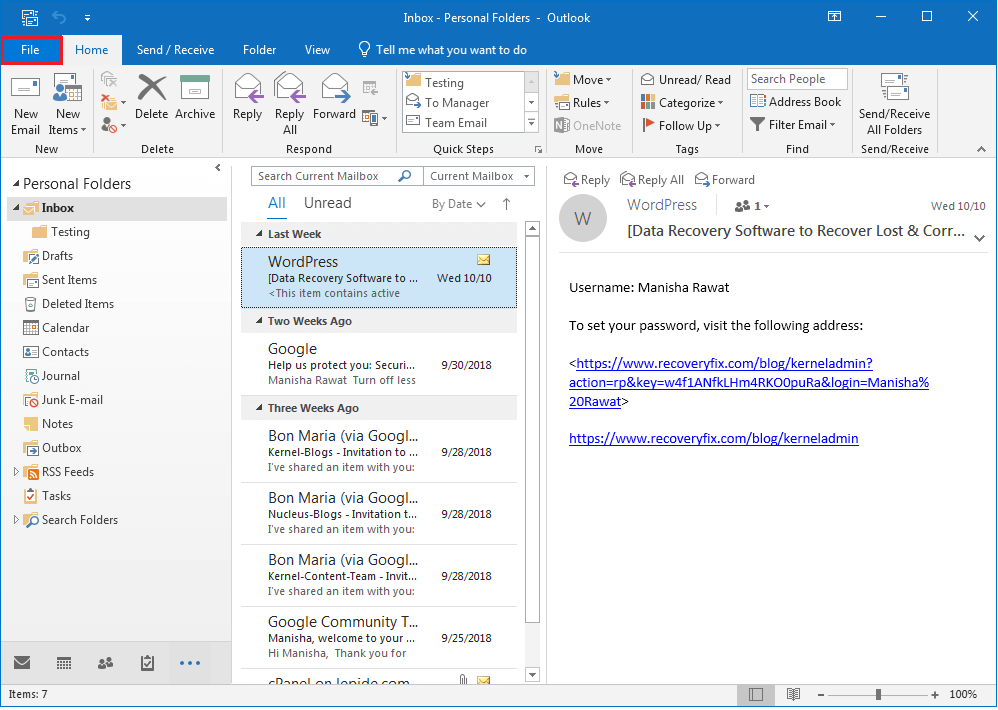Open the Current Mailbox scope dropdown

[x=479, y=176]
